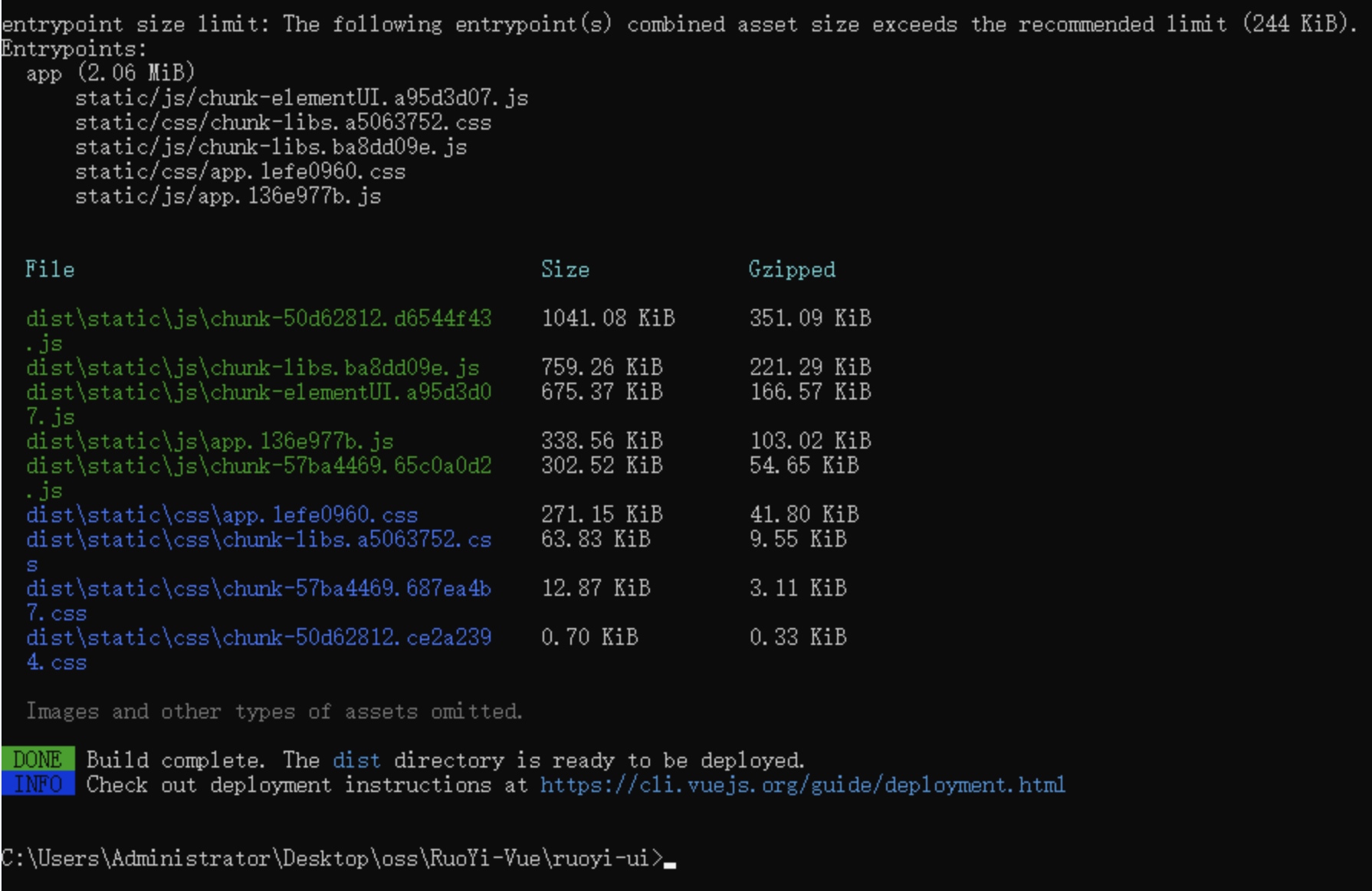Click the File column header
Viewport: 1372px width, 891px height.
(x=50, y=269)
